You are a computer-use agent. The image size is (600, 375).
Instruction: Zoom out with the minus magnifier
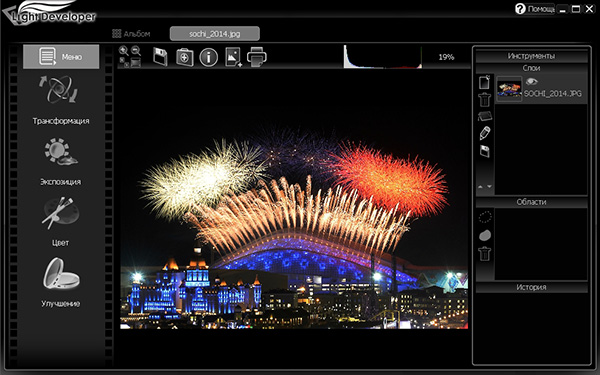point(136,51)
